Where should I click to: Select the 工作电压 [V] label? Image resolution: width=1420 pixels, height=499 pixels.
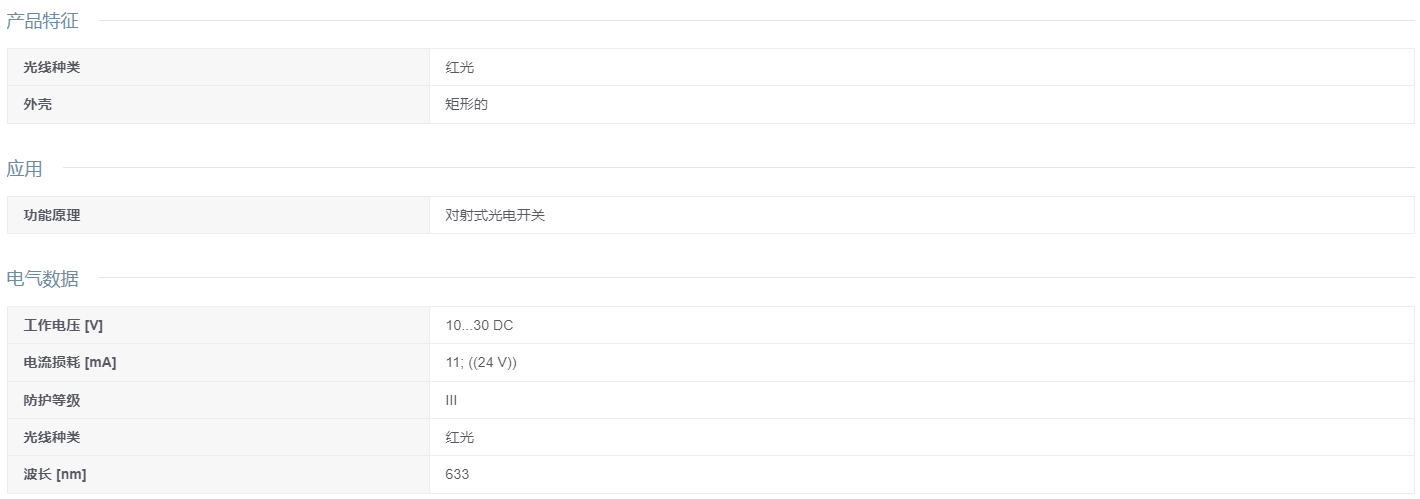(x=63, y=325)
